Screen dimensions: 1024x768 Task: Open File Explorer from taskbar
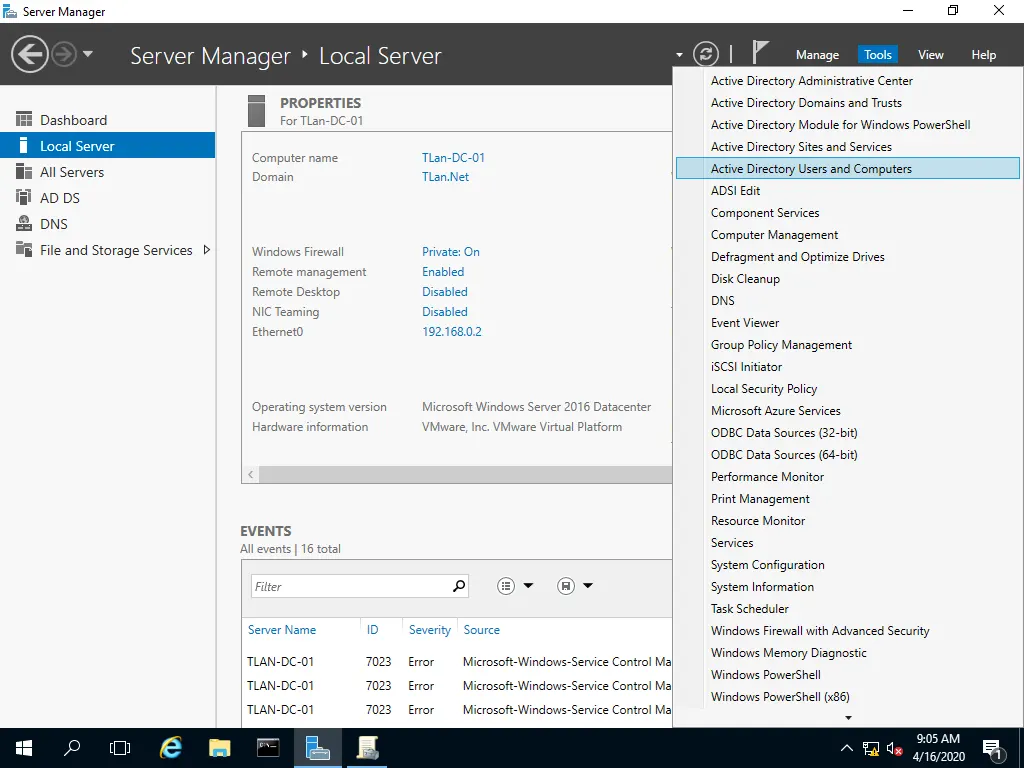(x=220, y=747)
